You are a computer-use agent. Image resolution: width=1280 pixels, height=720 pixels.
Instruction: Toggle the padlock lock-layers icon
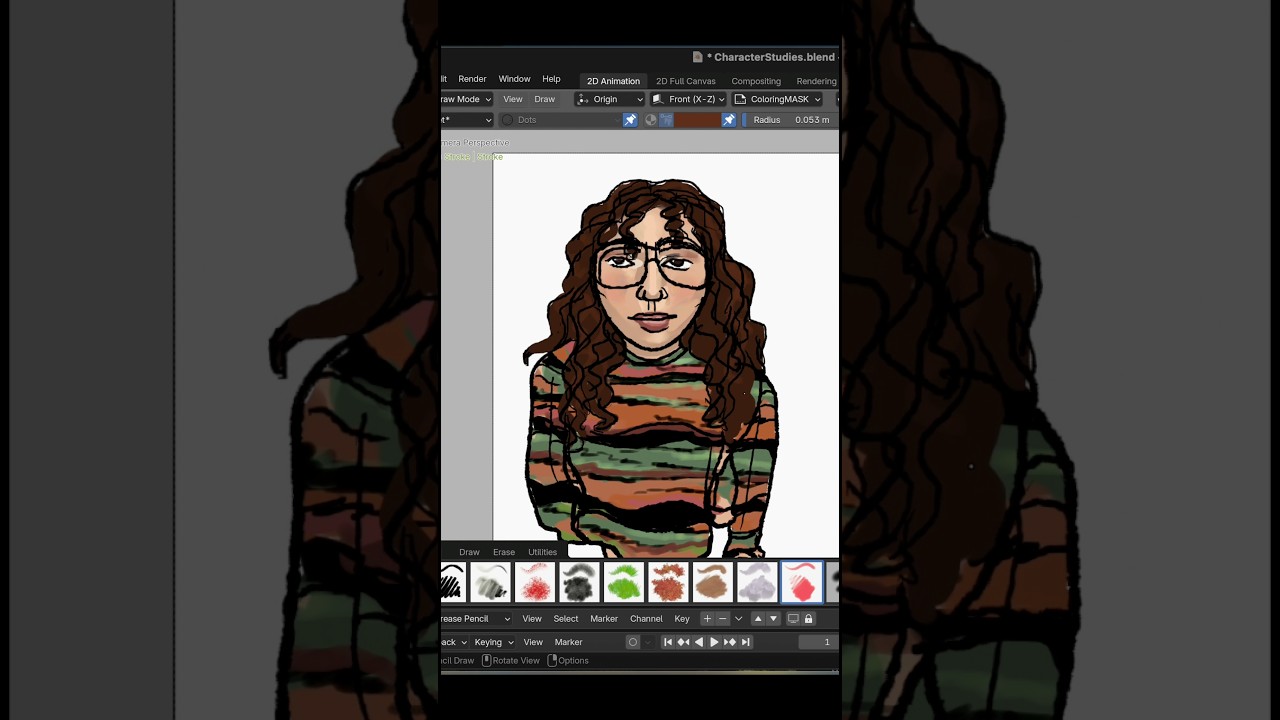(x=808, y=619)
